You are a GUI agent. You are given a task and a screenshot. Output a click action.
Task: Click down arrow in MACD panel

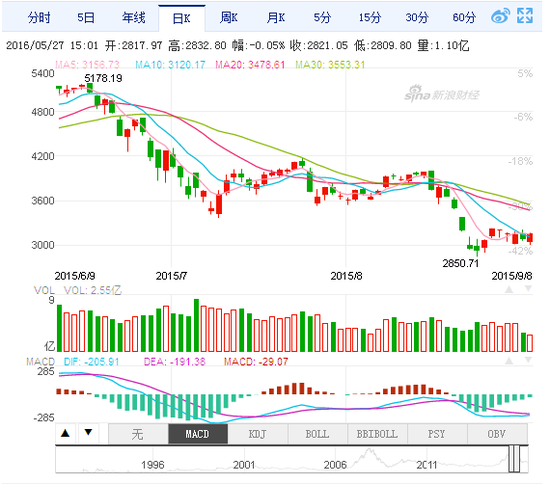[528, 360]
